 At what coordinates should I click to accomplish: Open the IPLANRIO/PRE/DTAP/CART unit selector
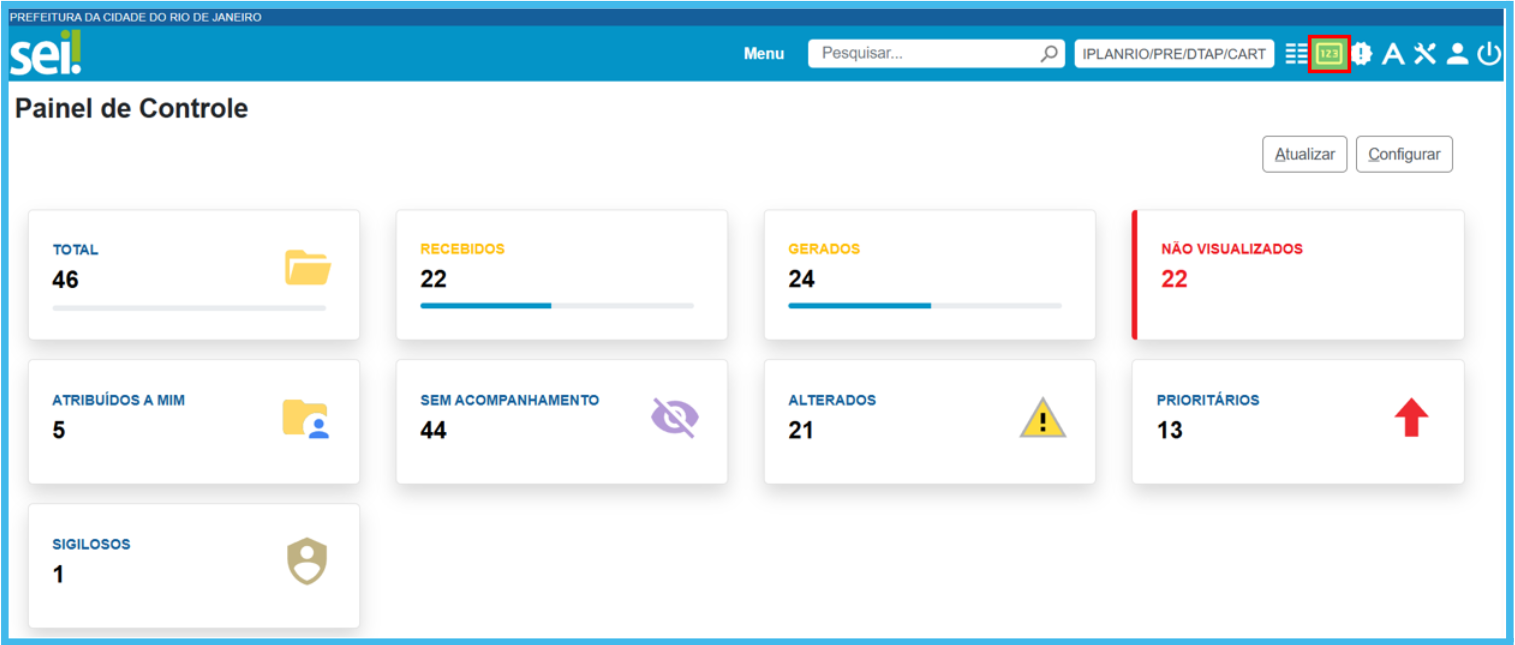click(1174, 54)
